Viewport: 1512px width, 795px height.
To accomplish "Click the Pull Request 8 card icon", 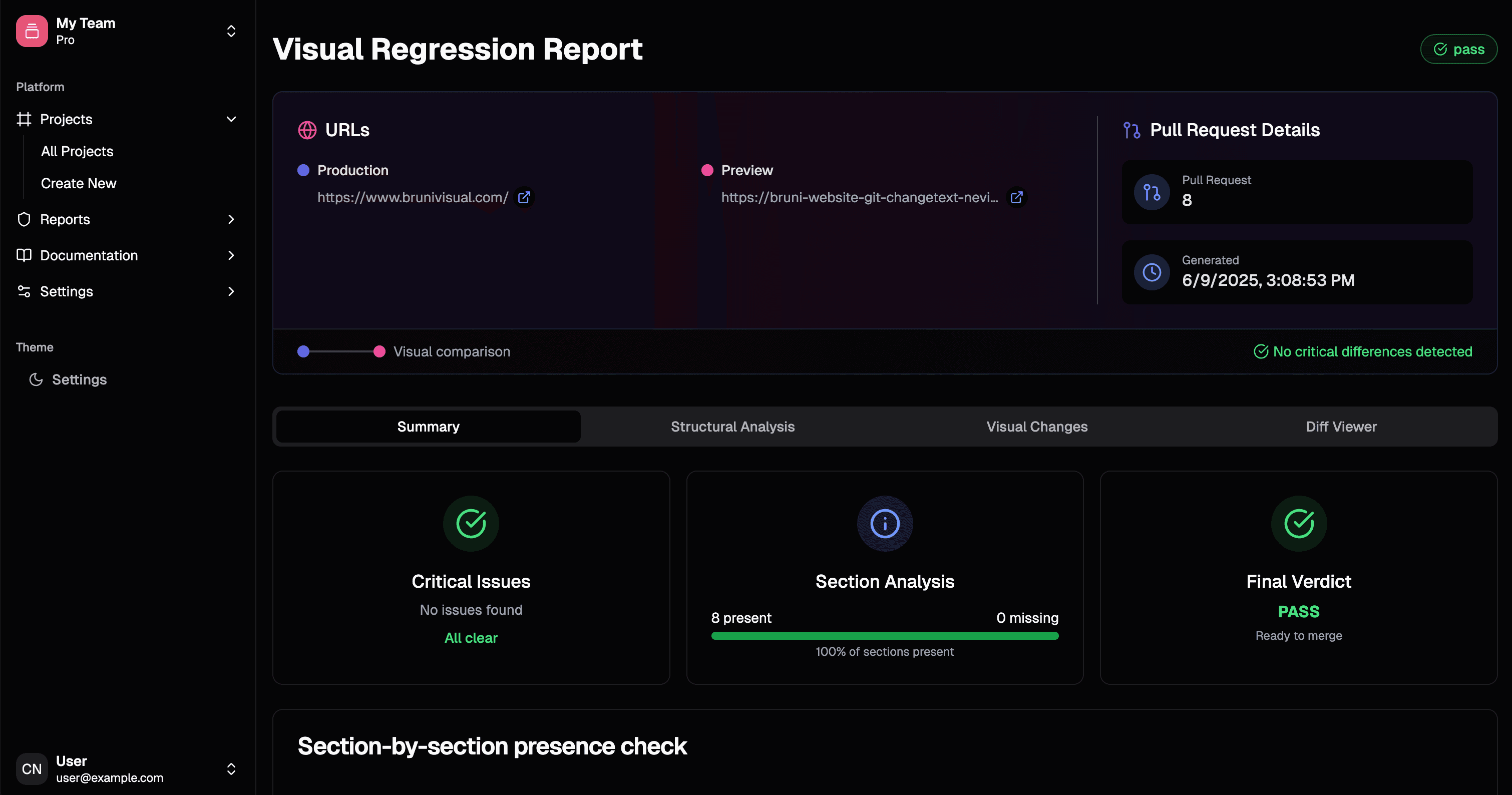I will tap(1152, 192).
